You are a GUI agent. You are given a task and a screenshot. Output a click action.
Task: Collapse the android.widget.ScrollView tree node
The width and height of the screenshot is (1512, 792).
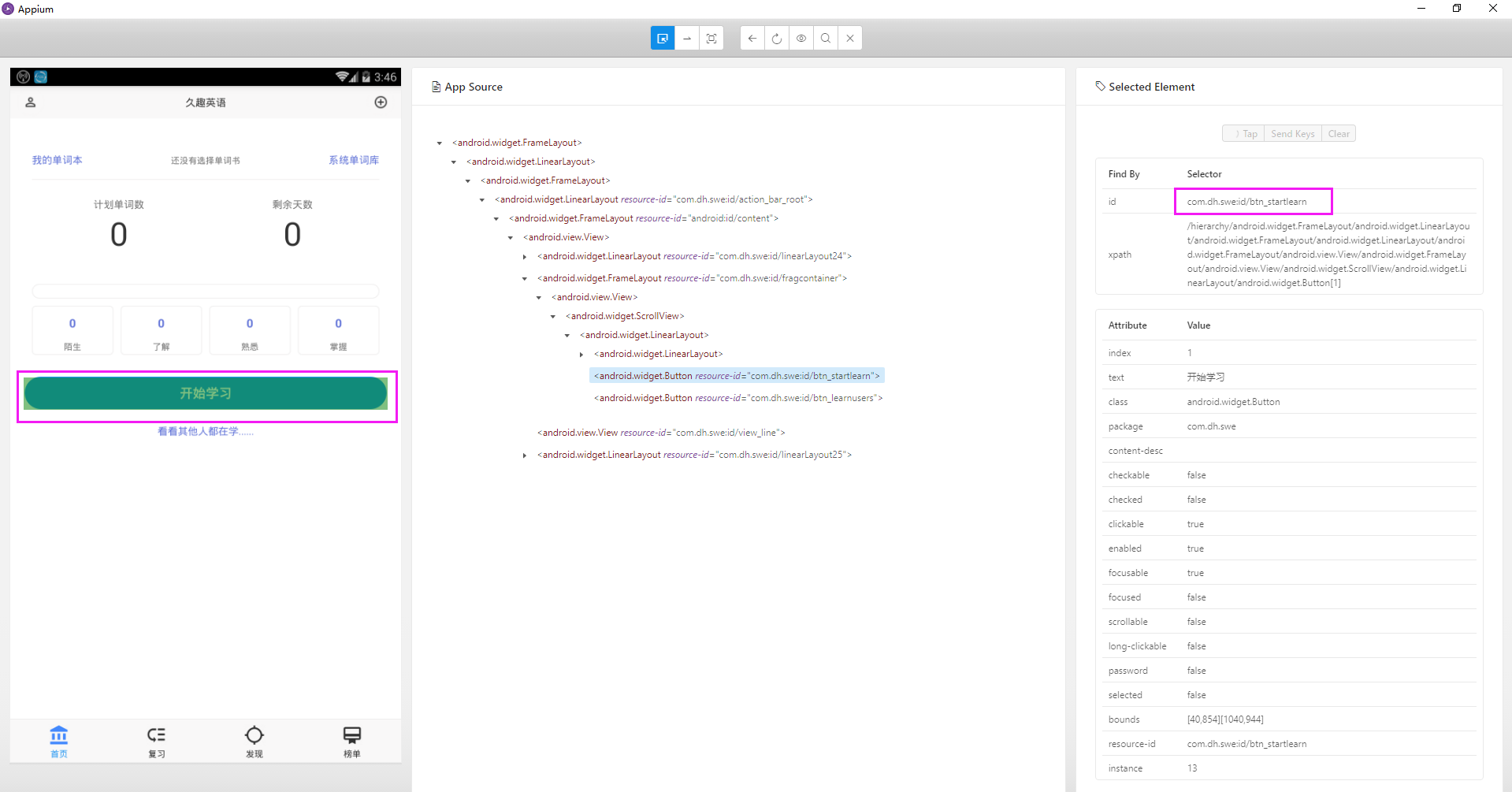point(553,316)
